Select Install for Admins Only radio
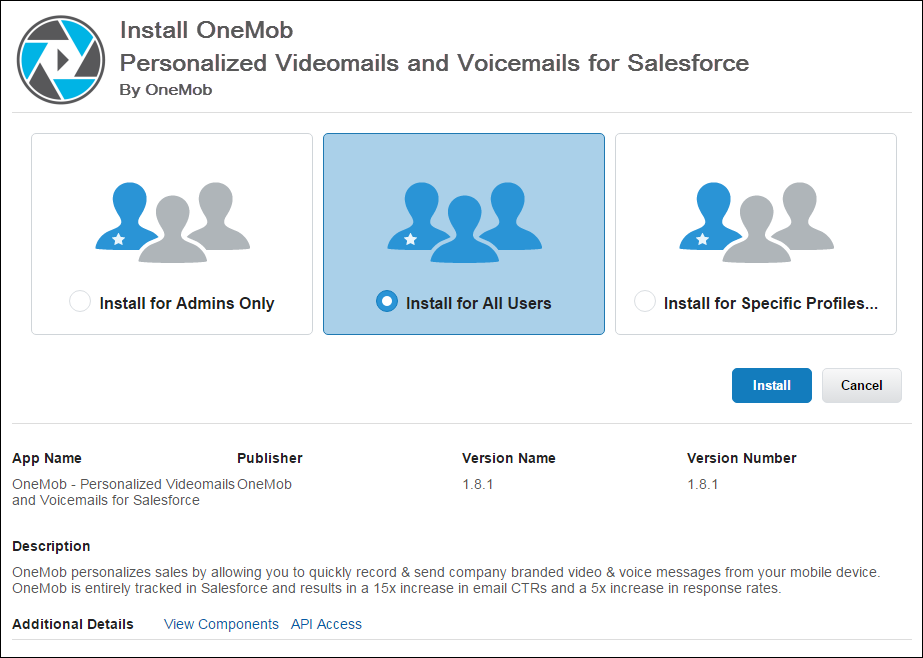Image resolution: width=923 pixels, height=658 pixels. (80, 301)
